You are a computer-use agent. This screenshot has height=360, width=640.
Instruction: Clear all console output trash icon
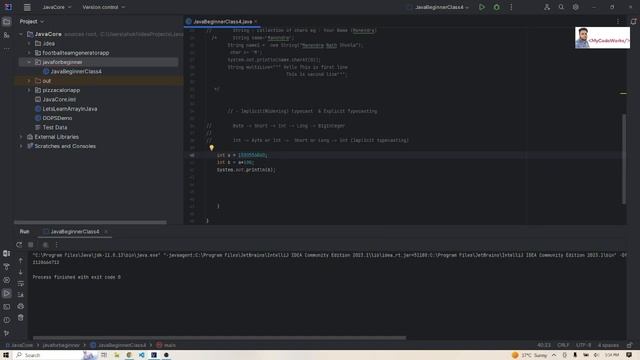20,318
